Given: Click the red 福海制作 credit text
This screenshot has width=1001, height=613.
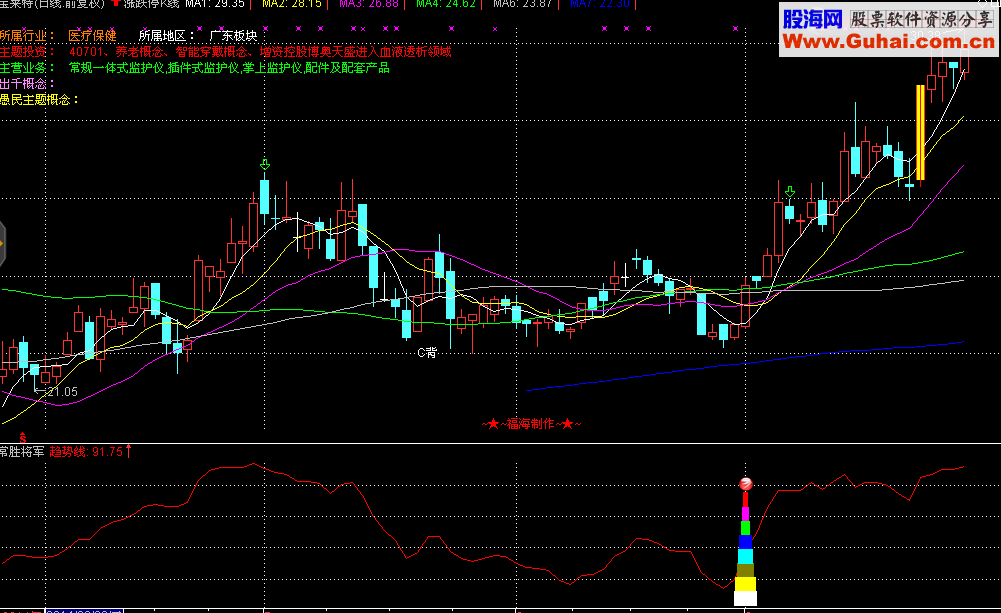Looking at the screenshot, I should tap(531, 424).
